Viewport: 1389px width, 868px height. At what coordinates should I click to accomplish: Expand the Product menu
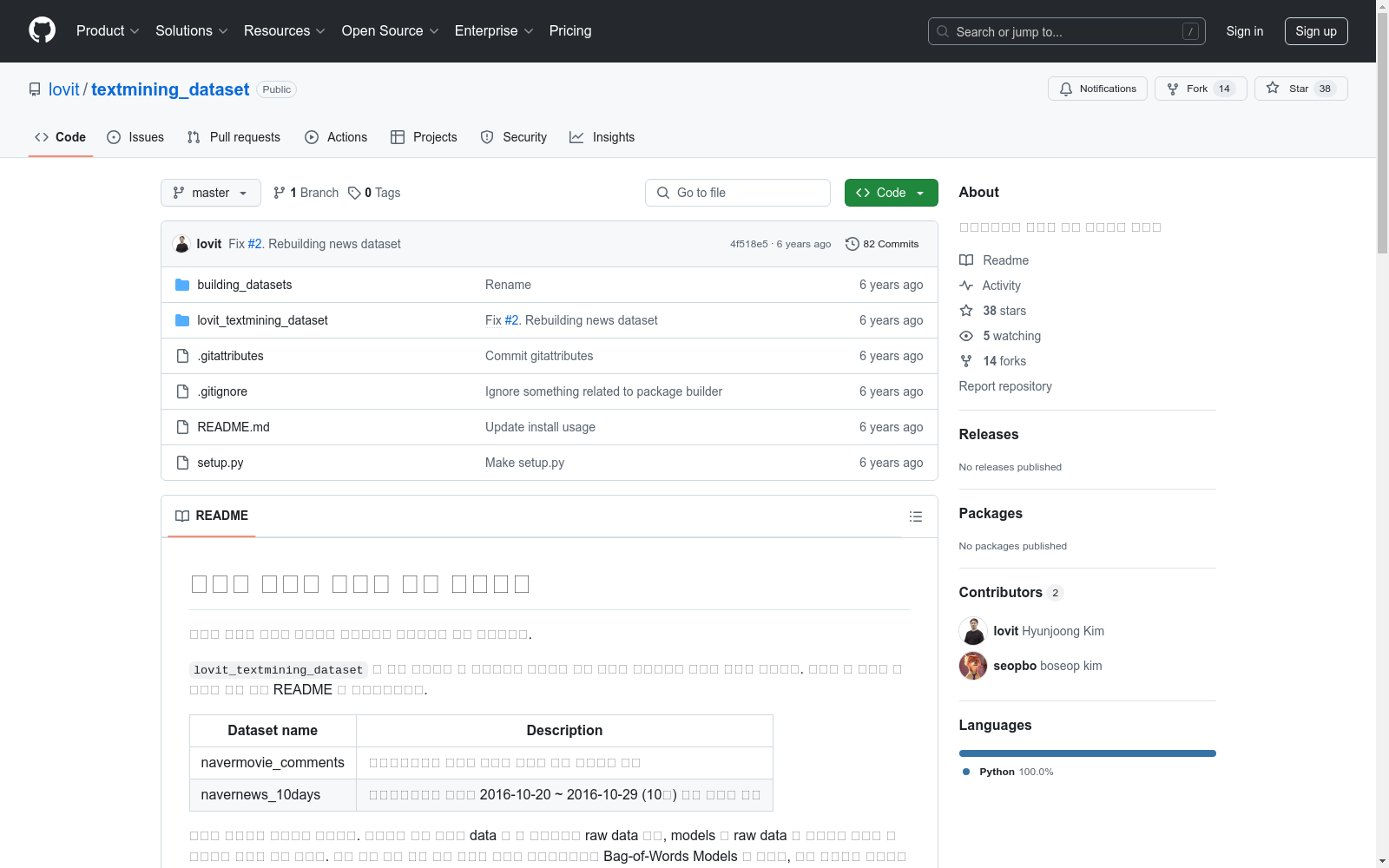108,30
